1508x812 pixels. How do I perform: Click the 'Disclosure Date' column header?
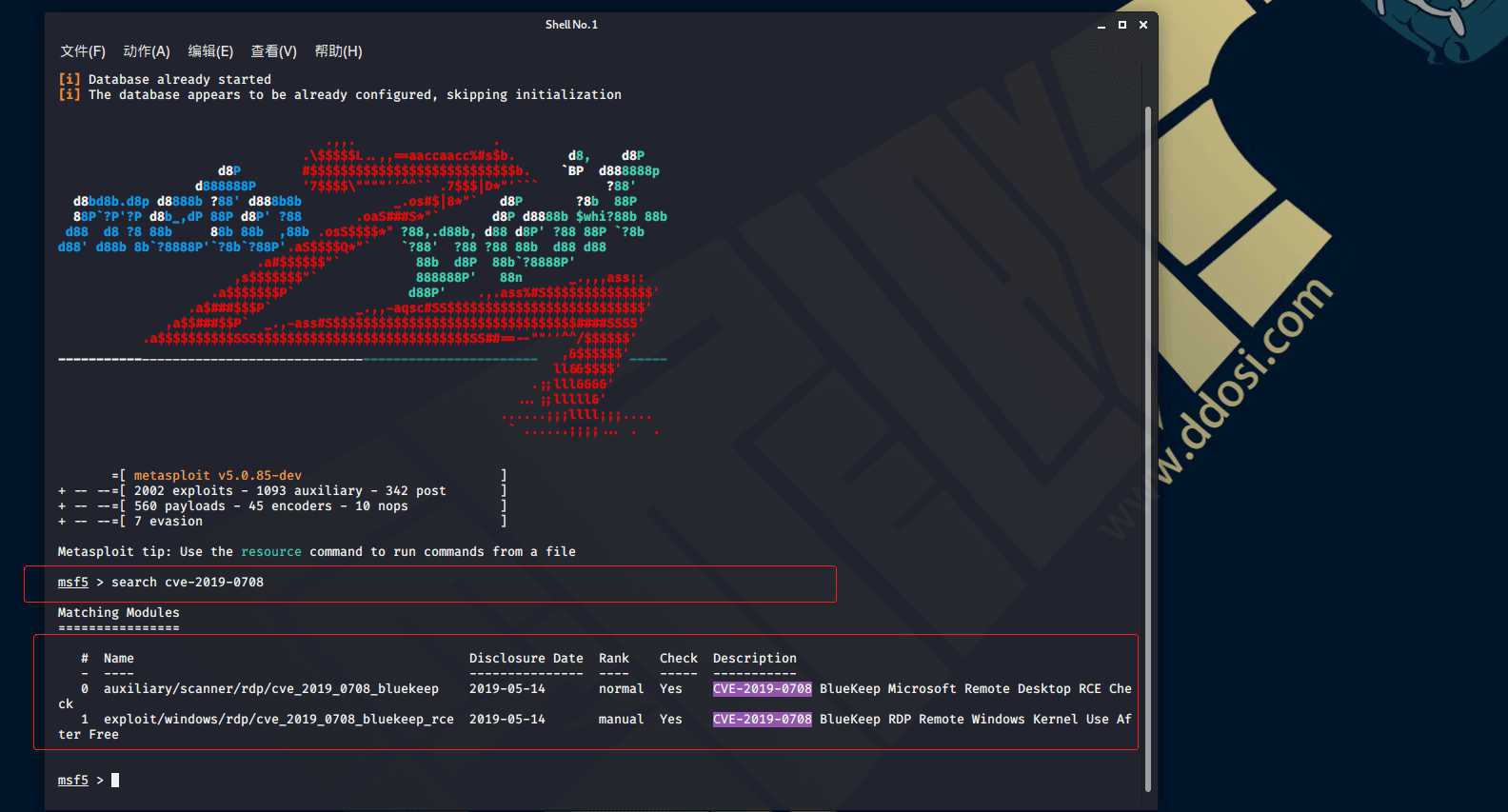pos(526,659)
